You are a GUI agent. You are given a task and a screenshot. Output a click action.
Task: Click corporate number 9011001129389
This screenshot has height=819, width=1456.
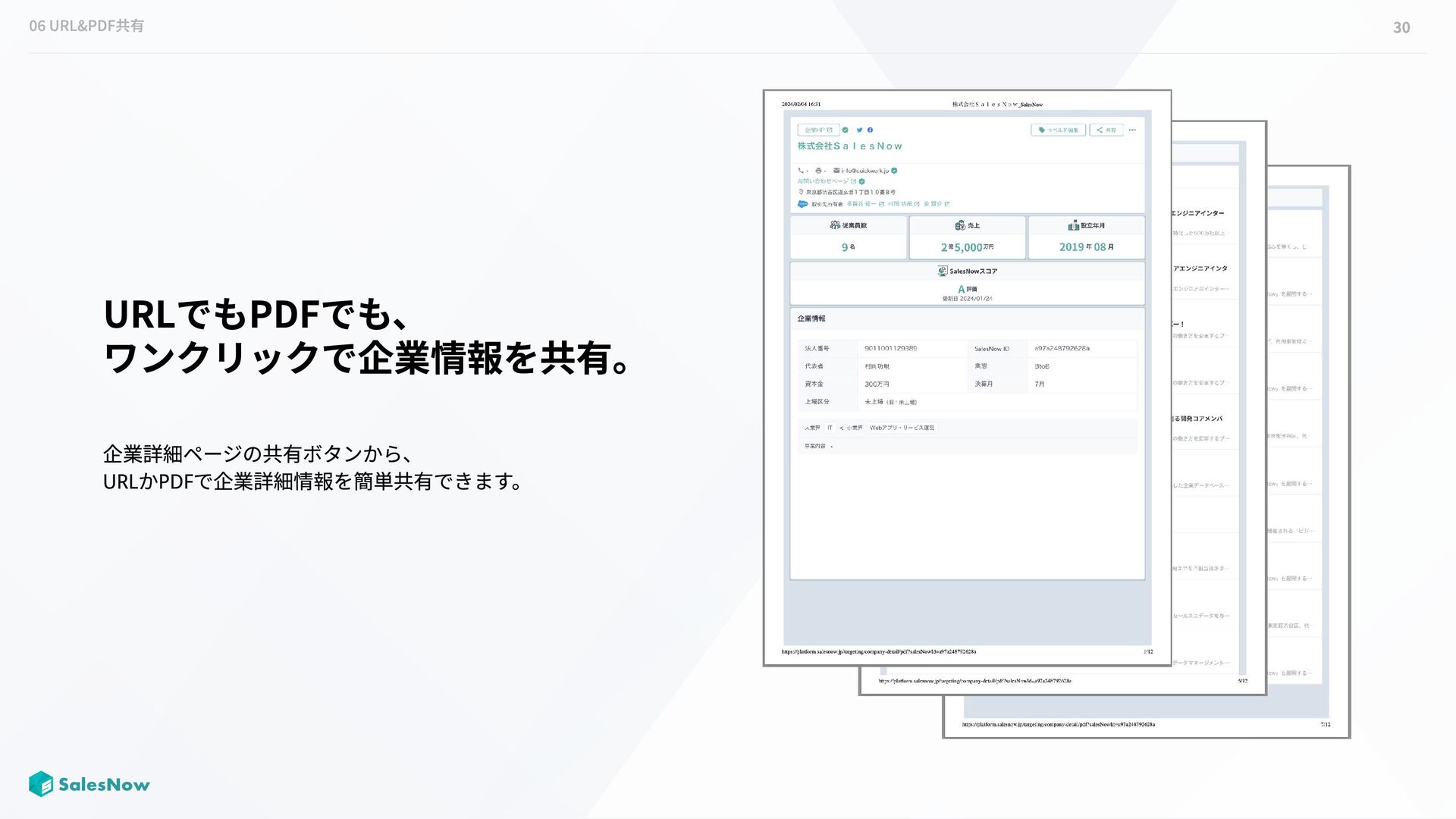coord(890,349)
